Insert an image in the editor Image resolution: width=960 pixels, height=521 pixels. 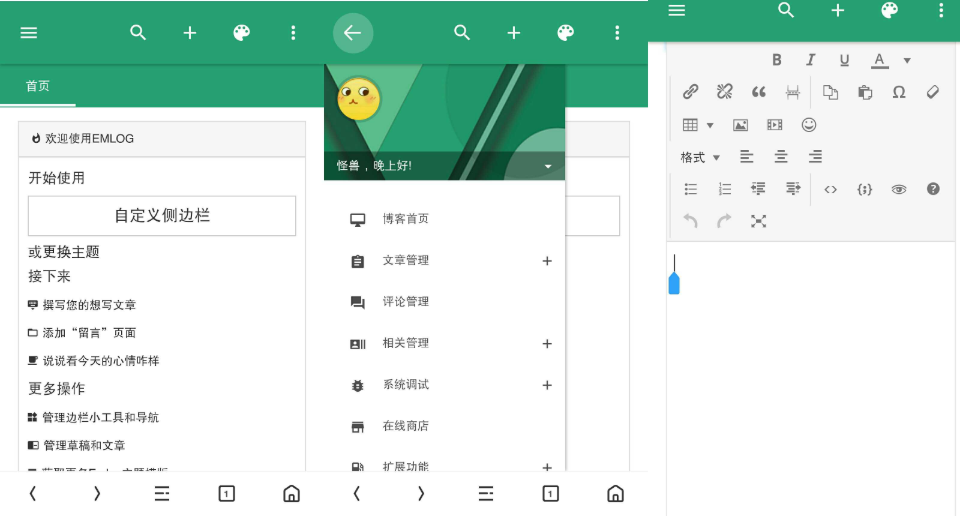point(740,125)
